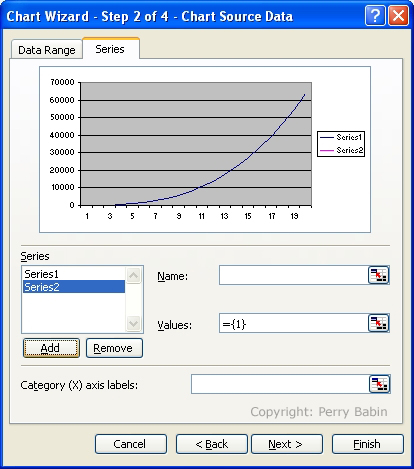414x469 pixels.
Task: Select the Series tab
Action: [110, 49]
